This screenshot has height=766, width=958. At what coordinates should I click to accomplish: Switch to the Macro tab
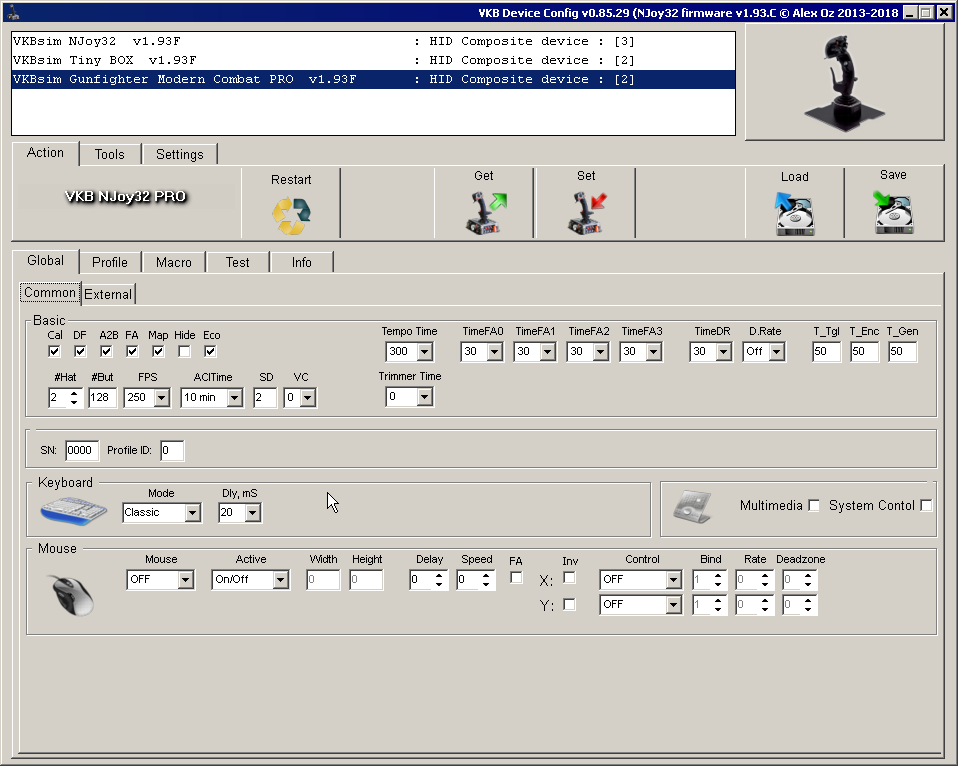point(174,262)
